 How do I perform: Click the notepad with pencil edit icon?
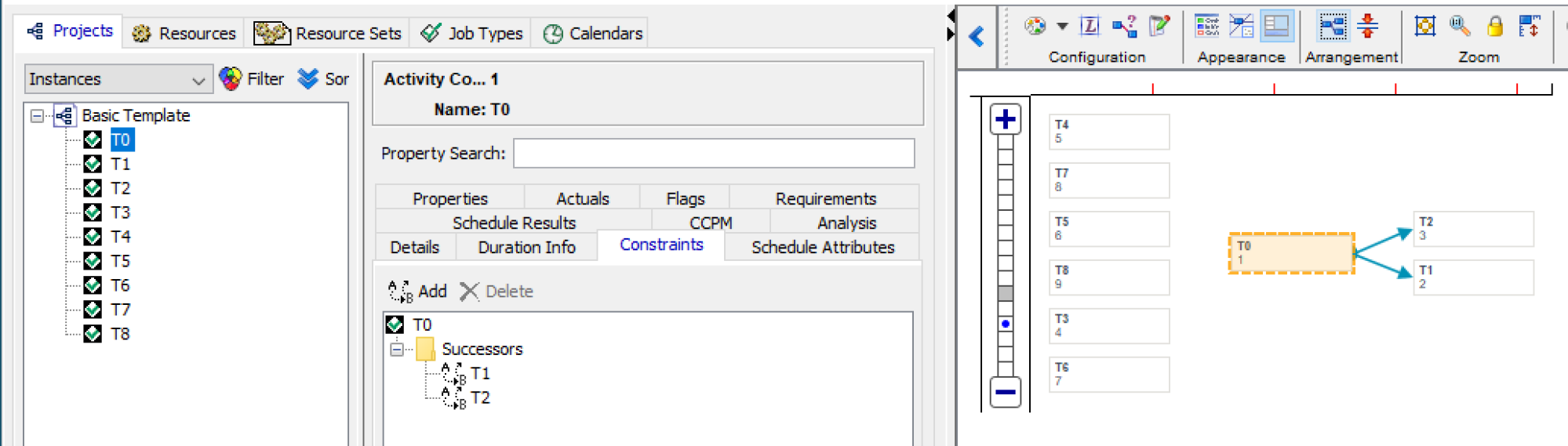1159,27
